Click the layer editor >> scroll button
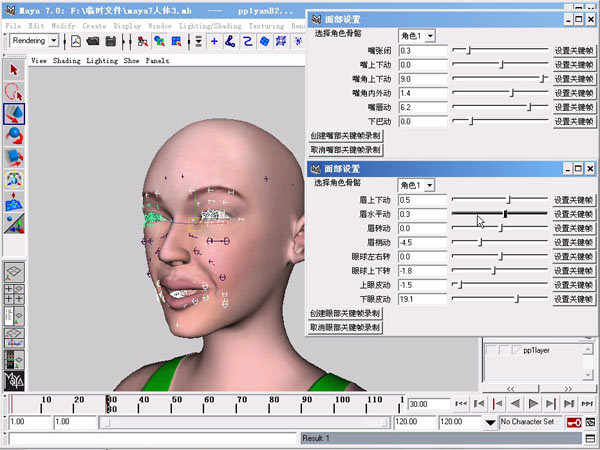The width and height of the screenshot is (600, 450). click(x=569, y=389)
